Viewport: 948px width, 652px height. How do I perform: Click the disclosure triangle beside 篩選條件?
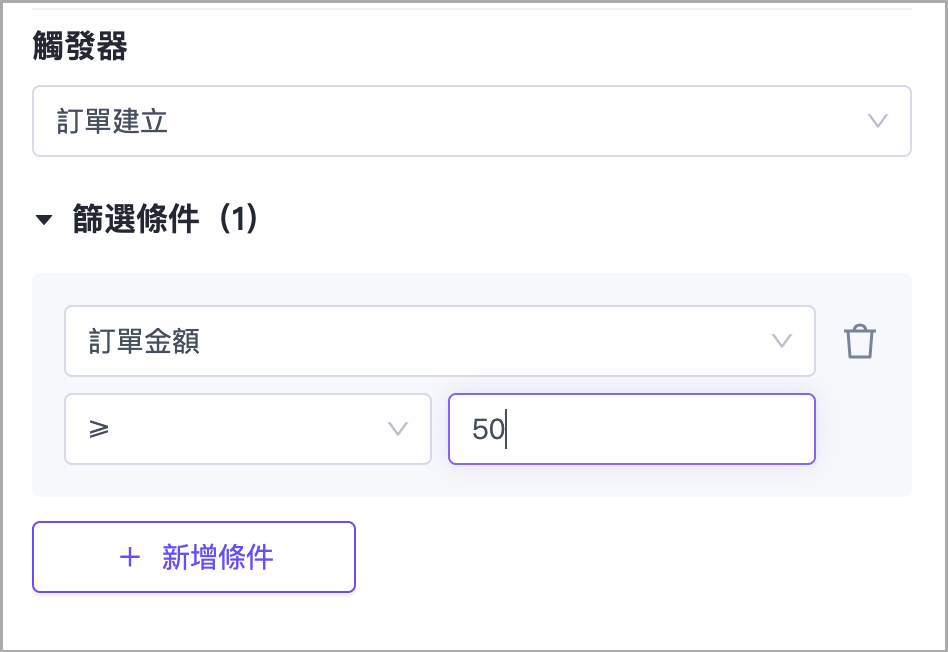point(44,218)
